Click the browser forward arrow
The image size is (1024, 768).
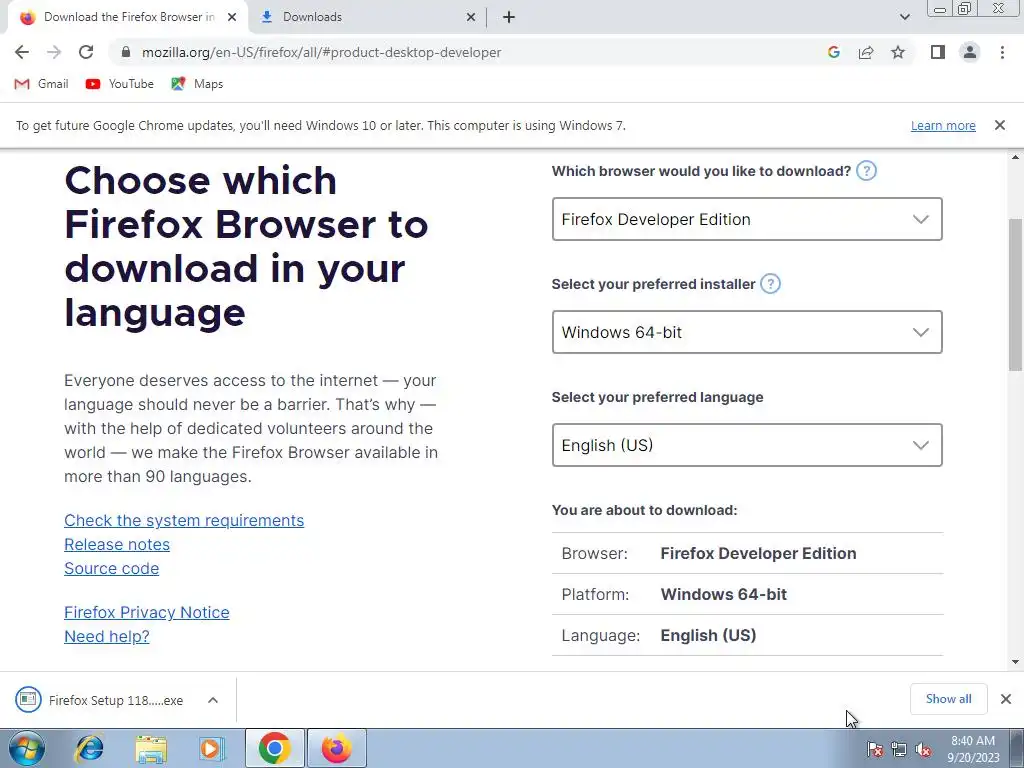54,52
